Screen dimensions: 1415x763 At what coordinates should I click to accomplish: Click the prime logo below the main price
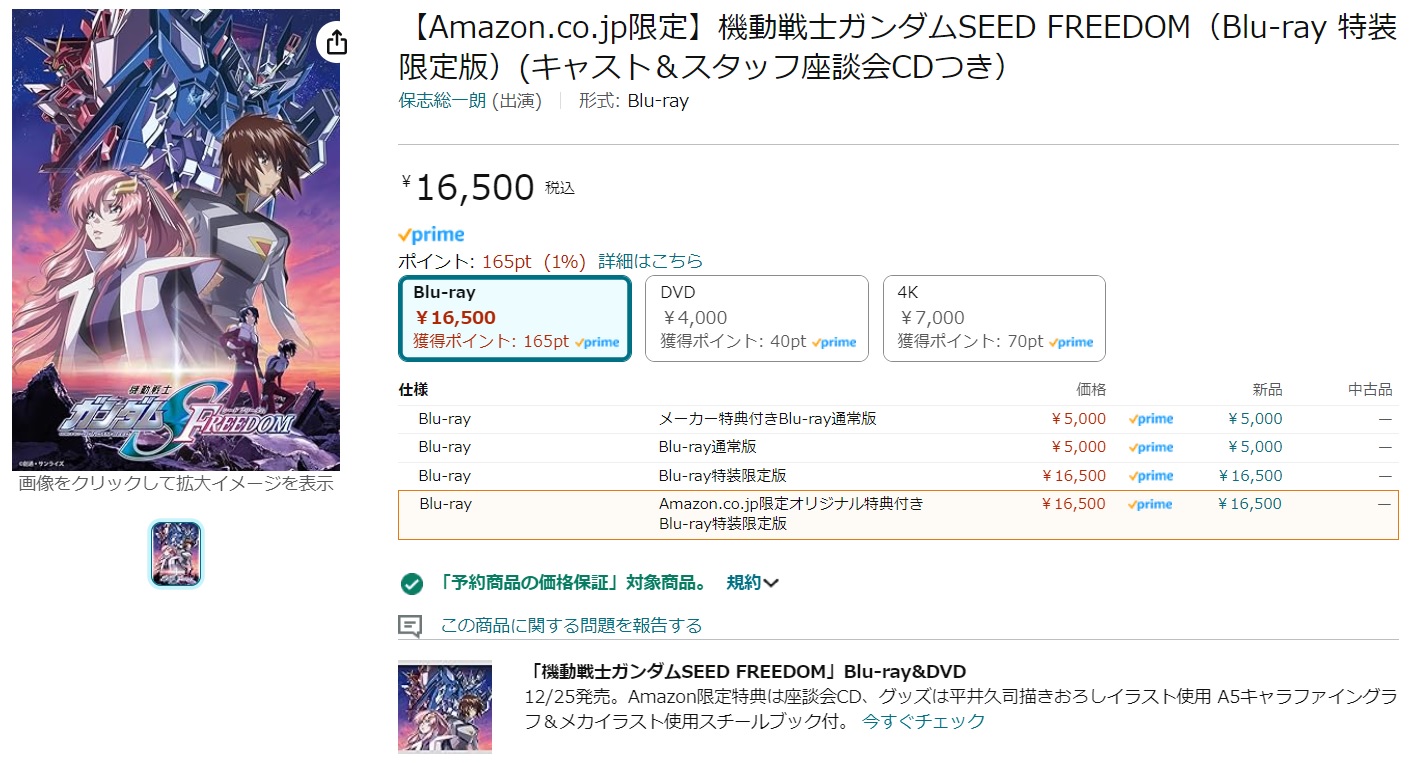[431, 235]
